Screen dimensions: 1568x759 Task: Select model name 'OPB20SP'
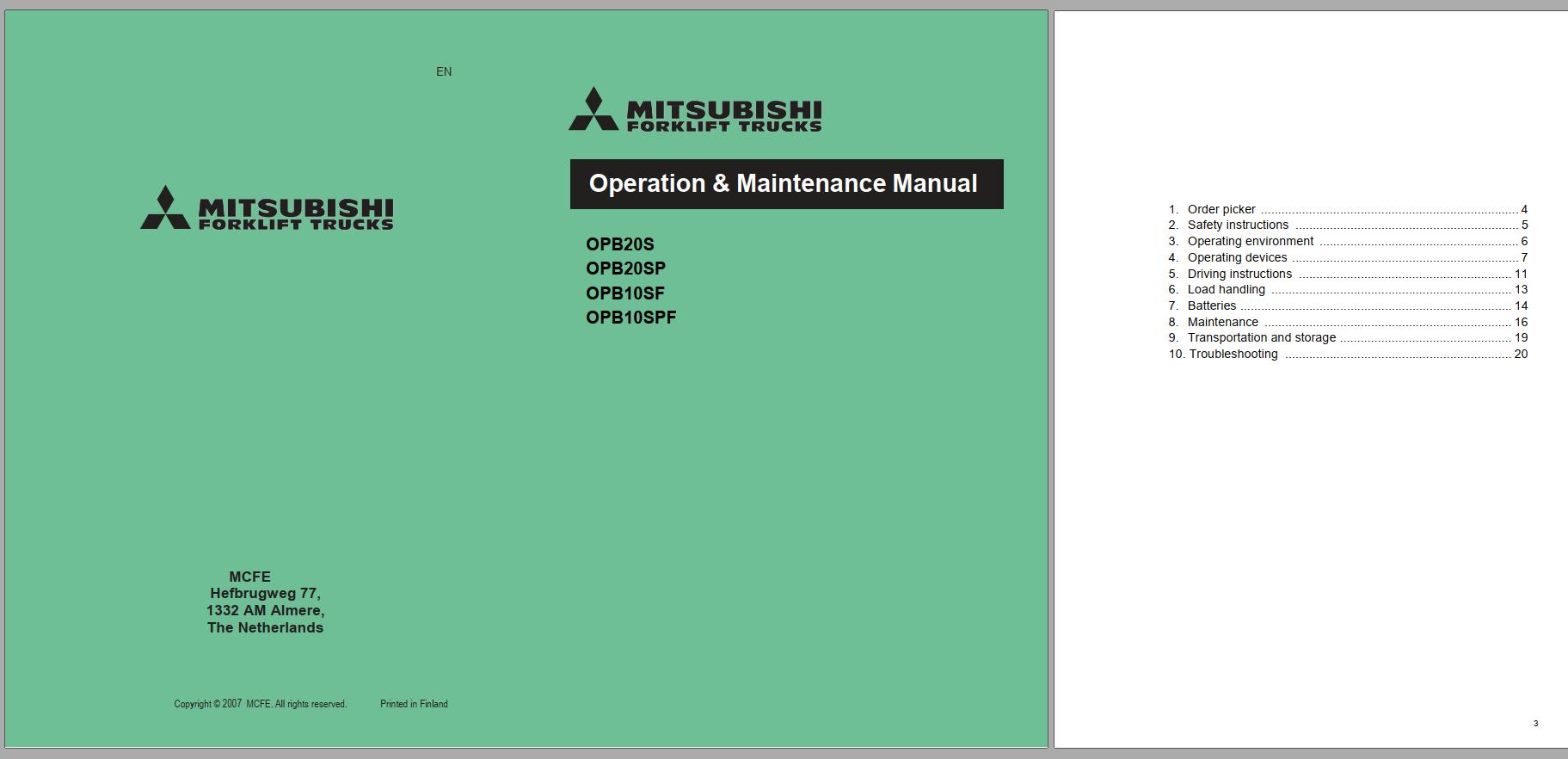click(x=625, y=268)
